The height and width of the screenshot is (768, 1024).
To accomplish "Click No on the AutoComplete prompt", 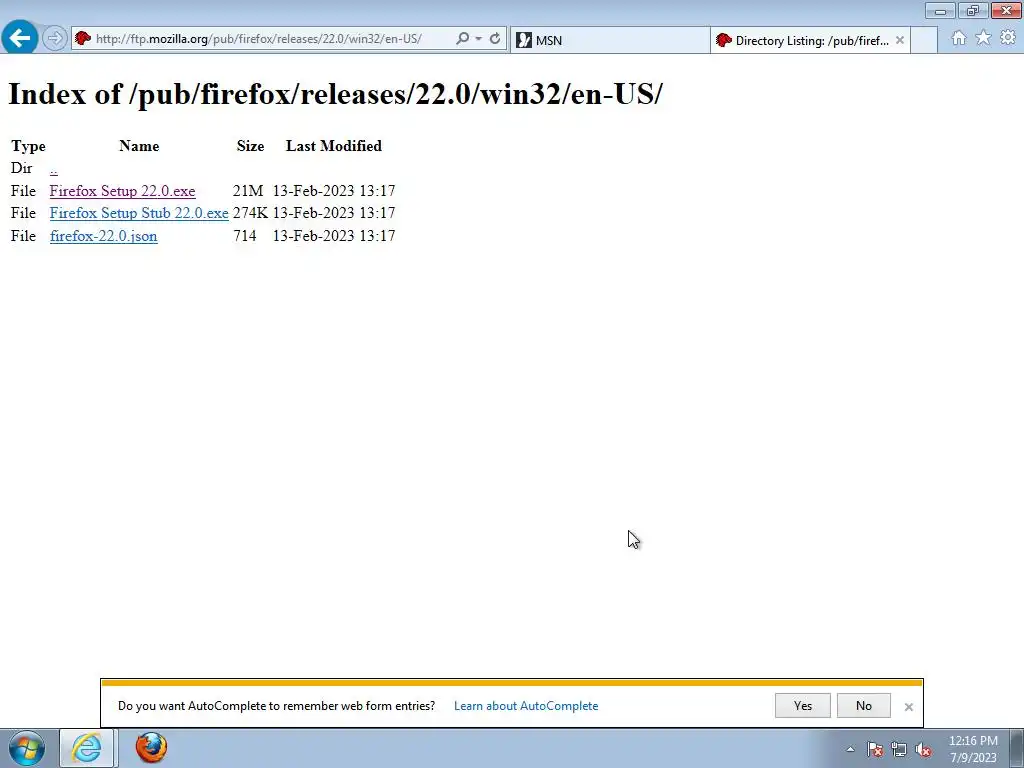I will coord(863,706).
